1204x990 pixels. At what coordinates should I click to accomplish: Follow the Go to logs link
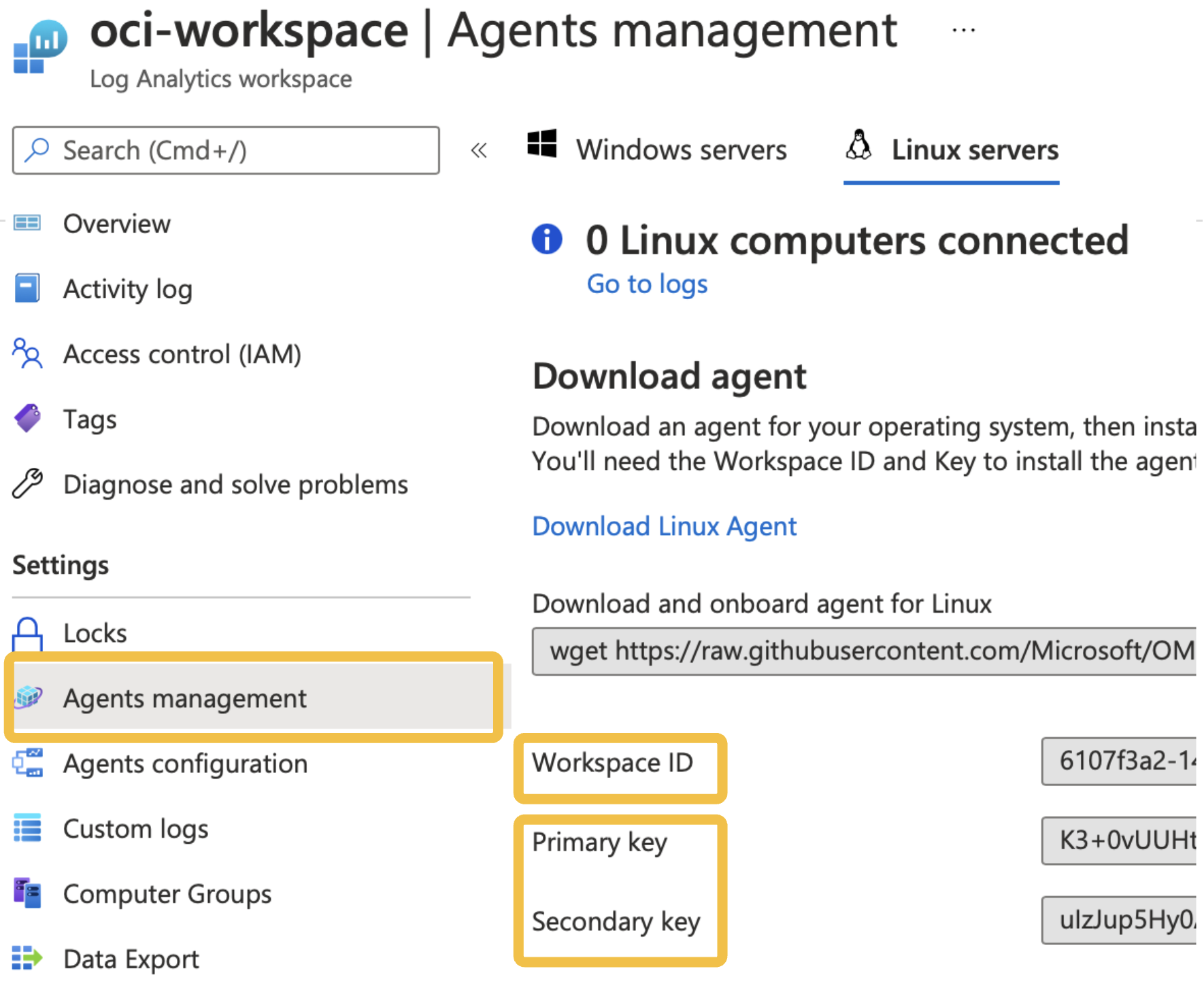[x=646, y=284]
